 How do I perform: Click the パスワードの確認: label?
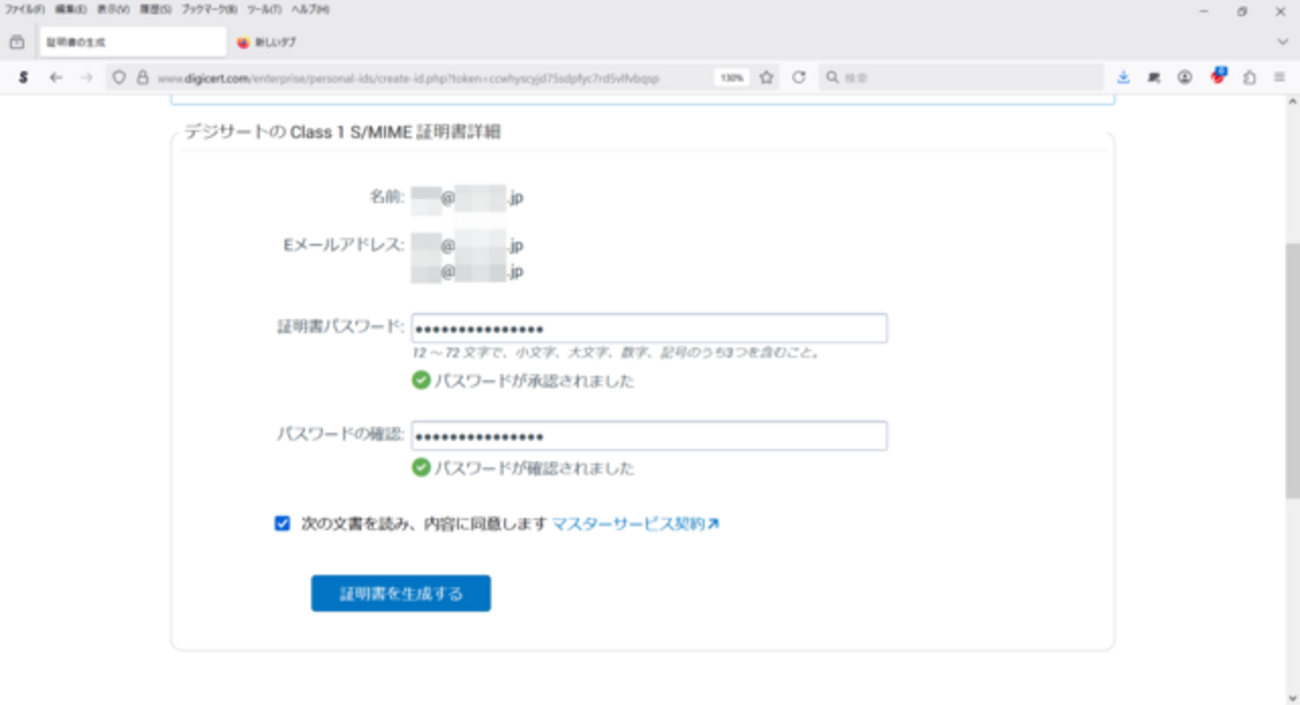click(x=341, y=434)
